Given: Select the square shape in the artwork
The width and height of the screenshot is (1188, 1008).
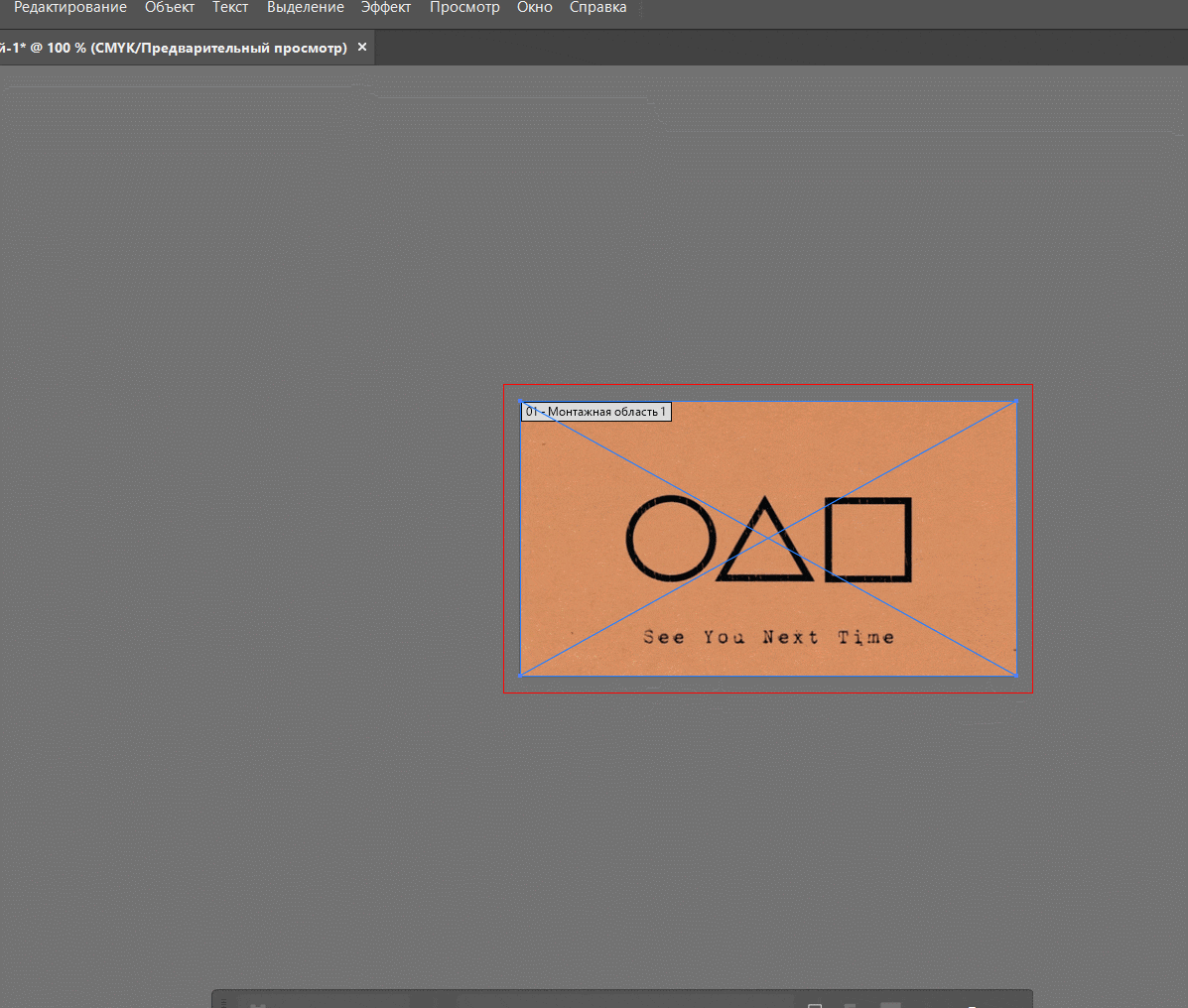Looking at the screenshot, I should (x=868, y=539).
